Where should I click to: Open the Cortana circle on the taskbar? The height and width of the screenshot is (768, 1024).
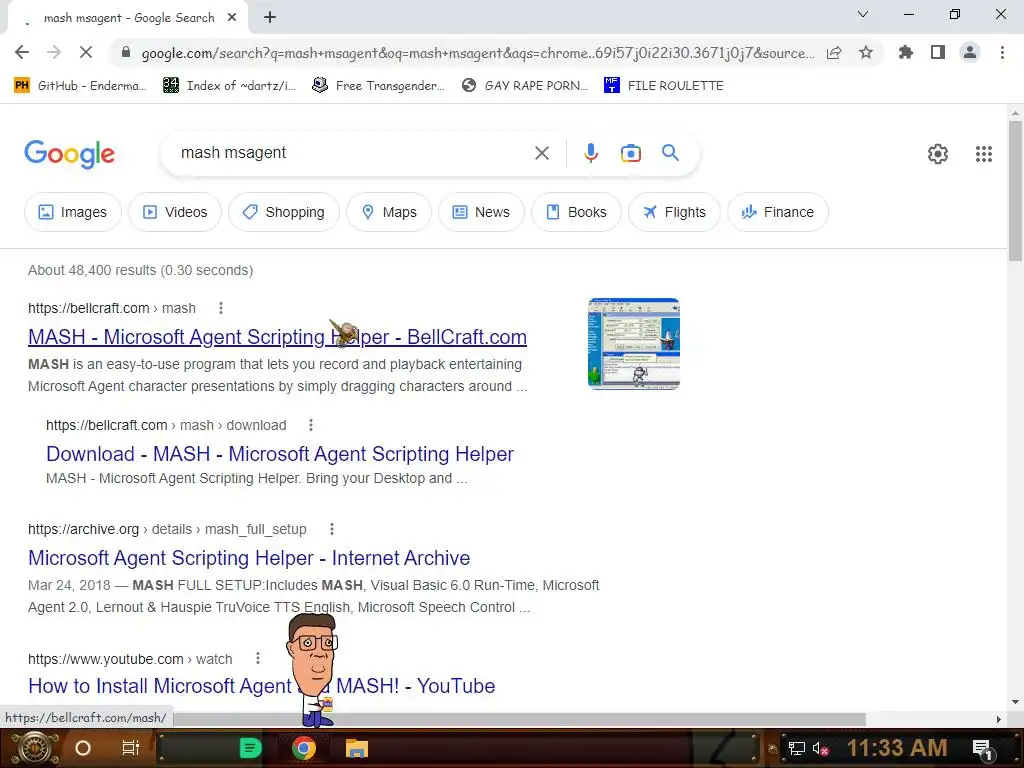[x=83, y=748]
